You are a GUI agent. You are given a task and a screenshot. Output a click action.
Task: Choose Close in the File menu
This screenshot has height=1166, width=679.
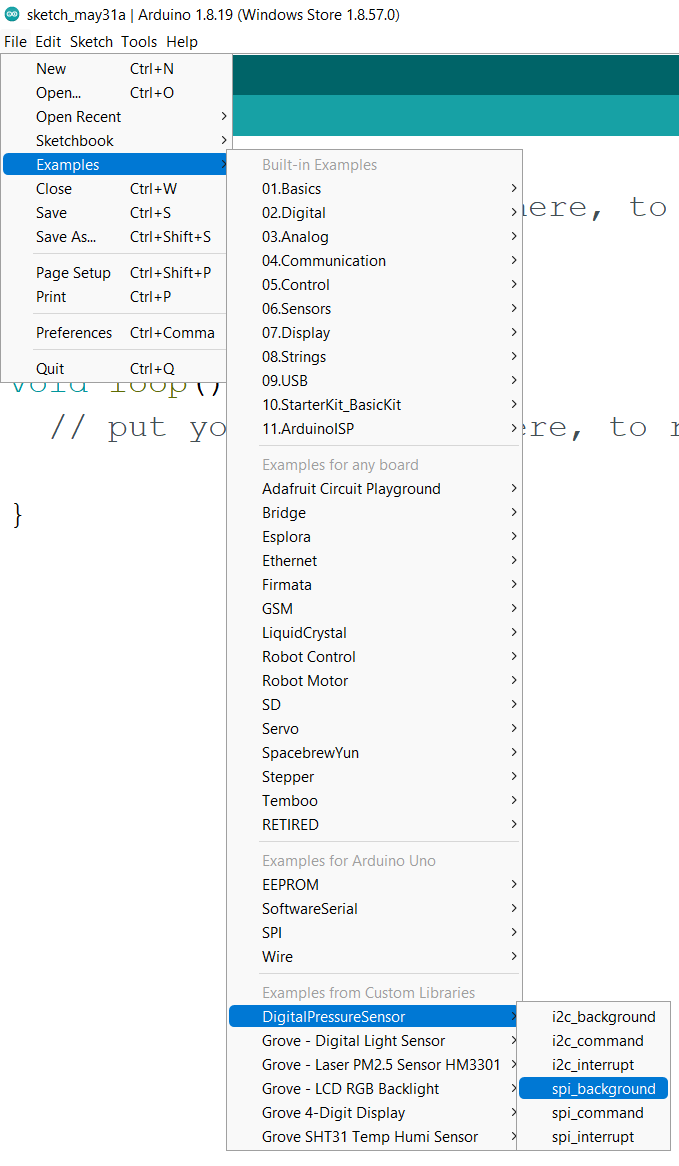(117, 189)
